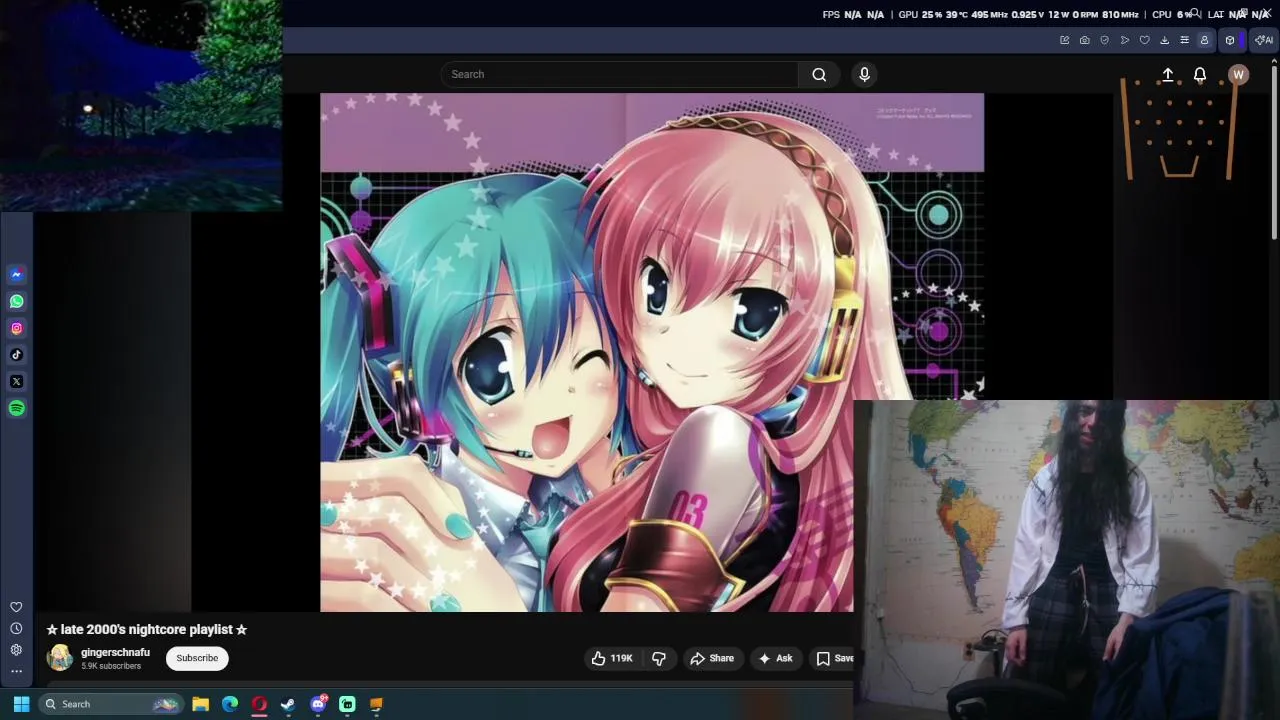The height and width of the screenshot is (720, 1280).
Task: Open History clock icon in sidebar
Action: (16, 628)
